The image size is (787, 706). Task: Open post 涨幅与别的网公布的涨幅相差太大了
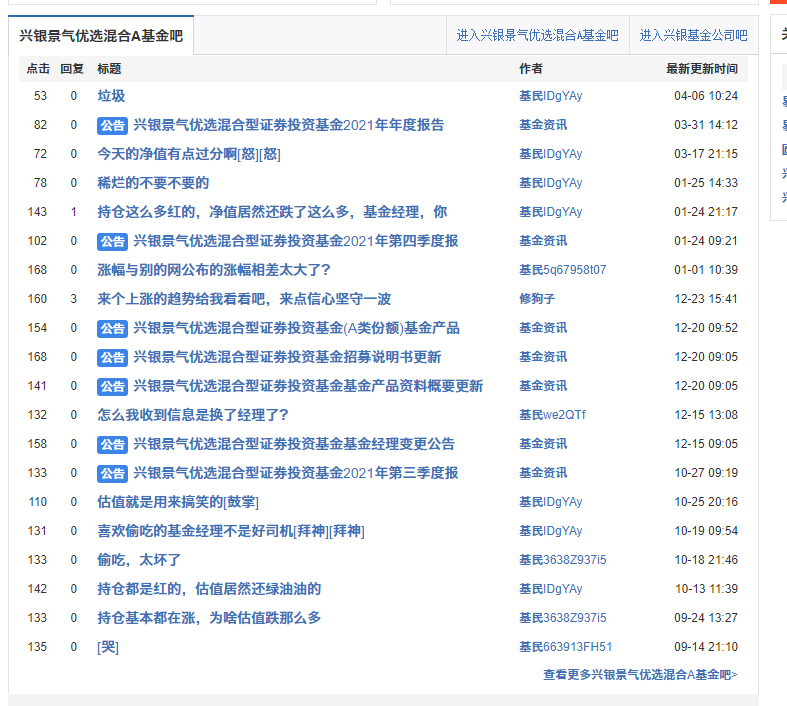click(214, 270)
